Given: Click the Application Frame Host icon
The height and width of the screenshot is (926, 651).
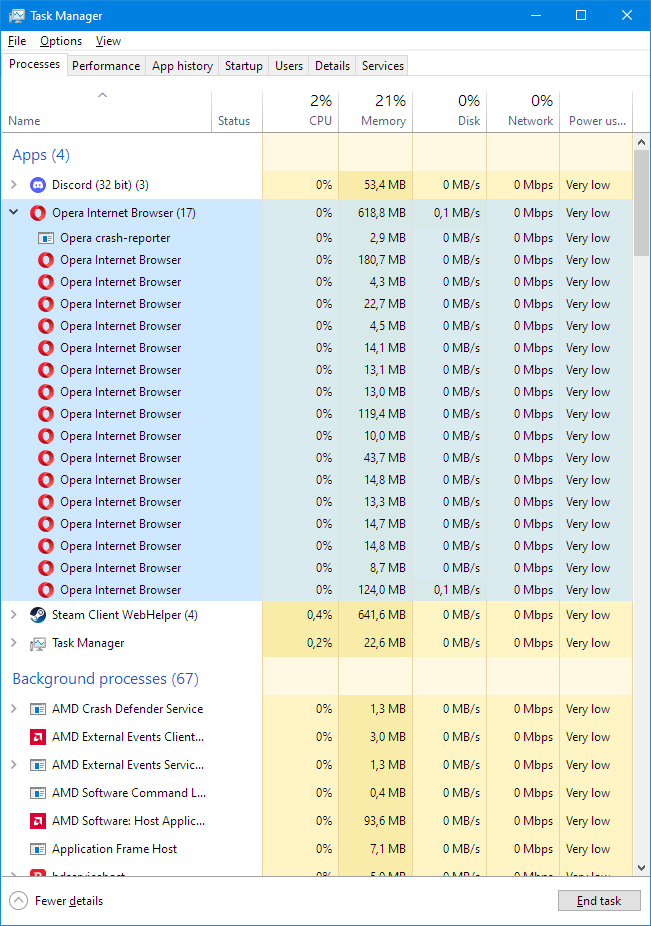Looking at the screenshot, I should tap(38, 849).
